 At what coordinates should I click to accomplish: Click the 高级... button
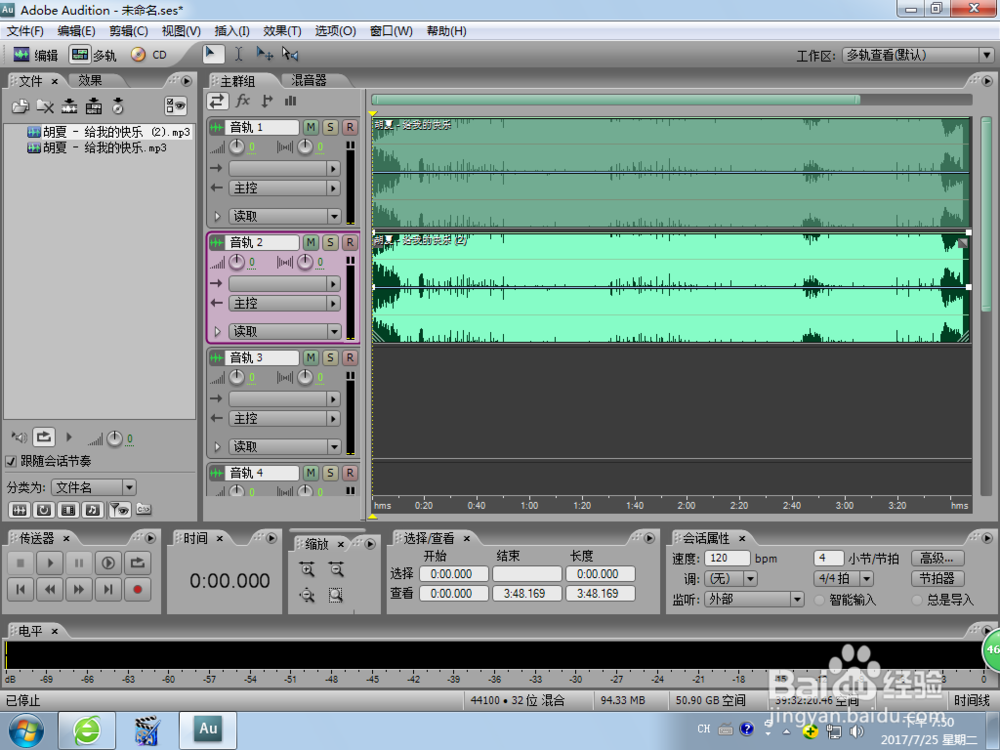(937, 559)
